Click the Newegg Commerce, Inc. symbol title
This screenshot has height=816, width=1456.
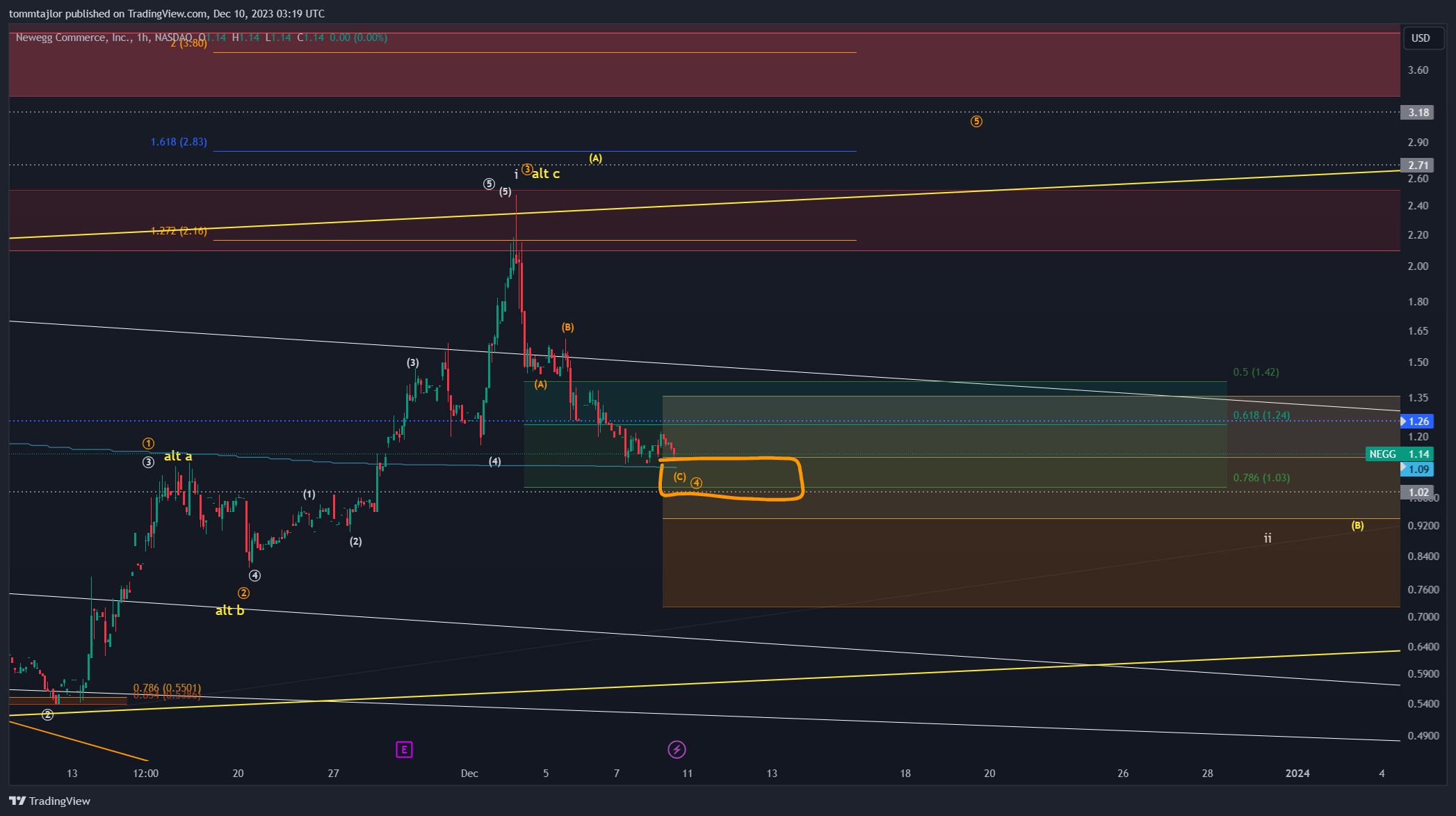[x=74, y=38]
